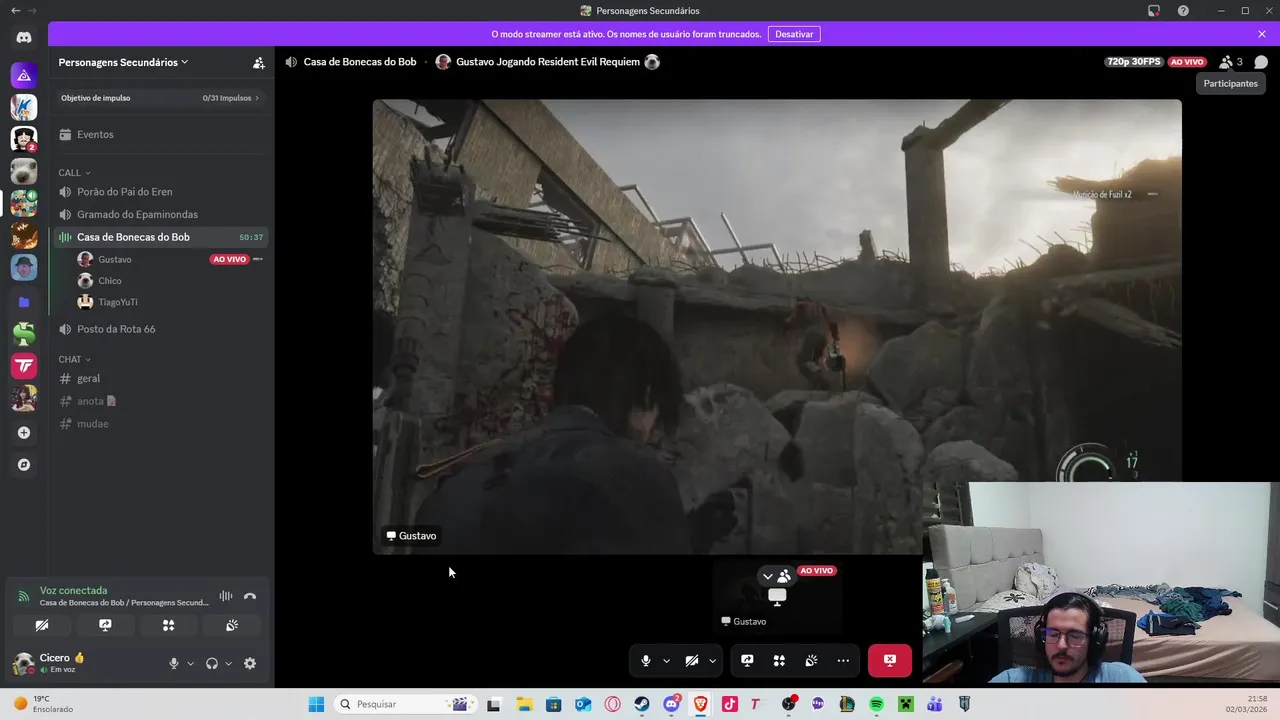The image size is (1280, 720).
Task: Launch activities from bottom call bar
Action: [779, 660]
